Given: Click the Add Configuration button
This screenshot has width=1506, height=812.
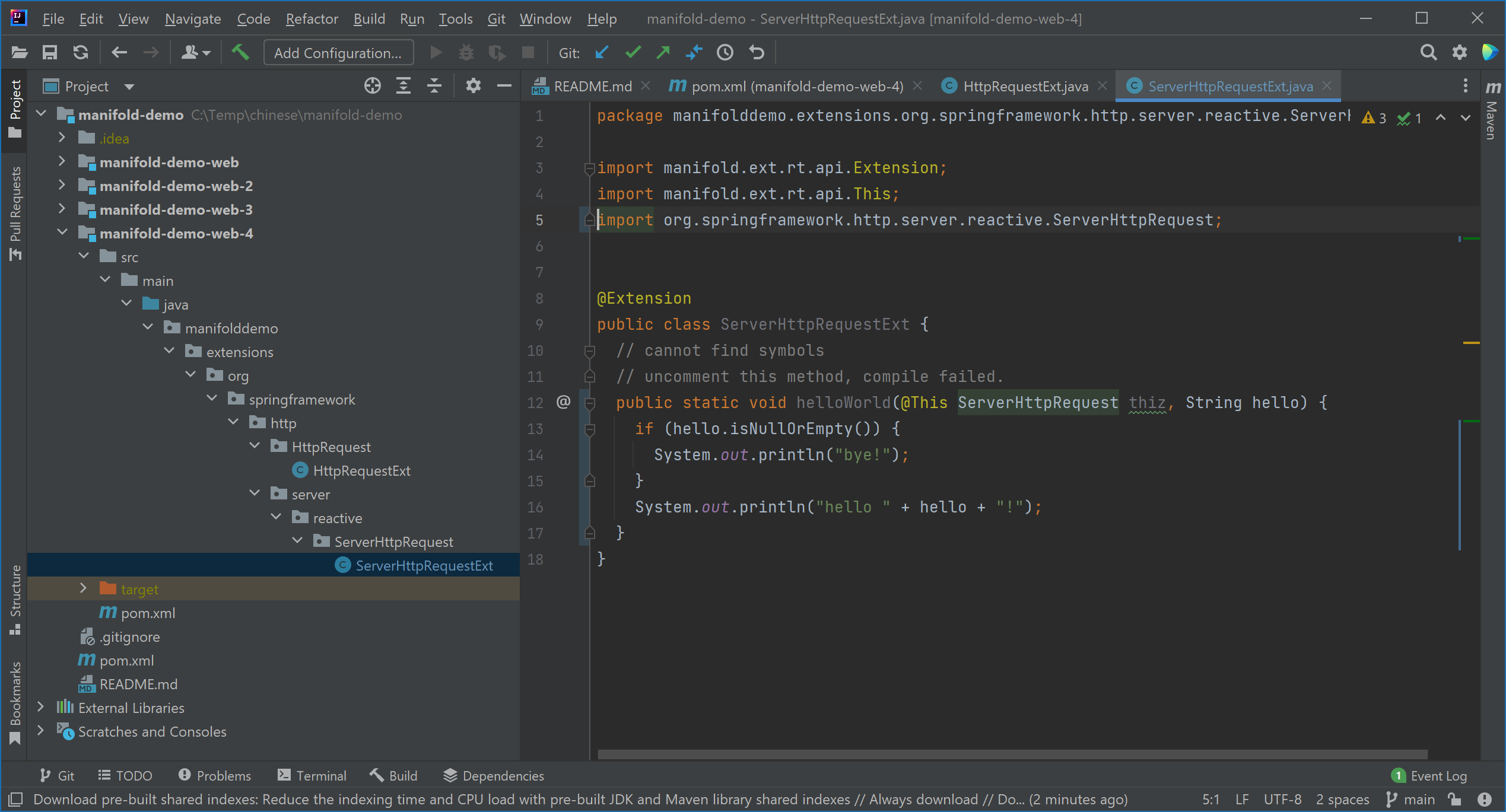Looking at the screenshot, I should click(x=338, y=52).
